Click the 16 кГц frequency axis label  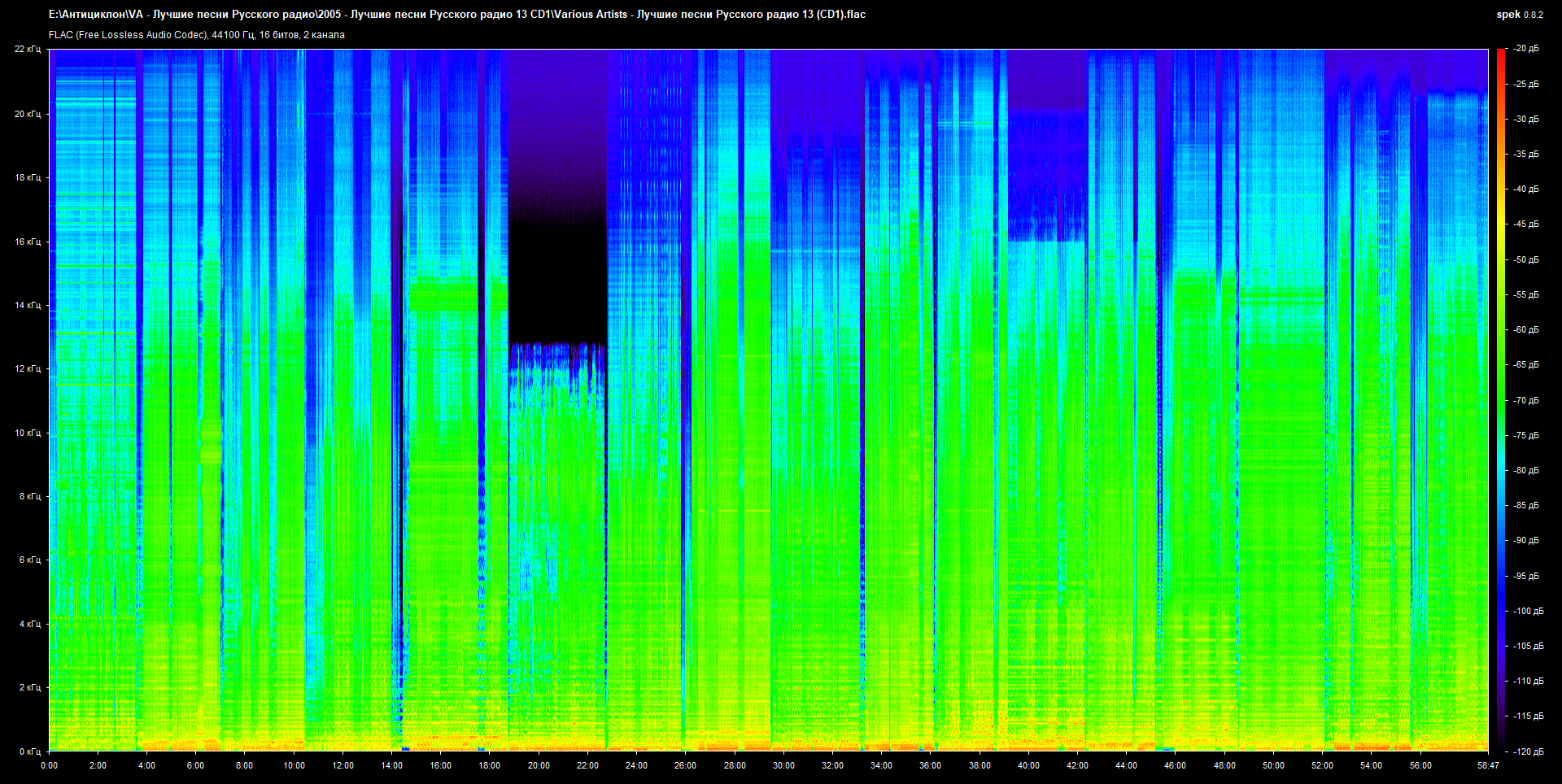[28, 242]
